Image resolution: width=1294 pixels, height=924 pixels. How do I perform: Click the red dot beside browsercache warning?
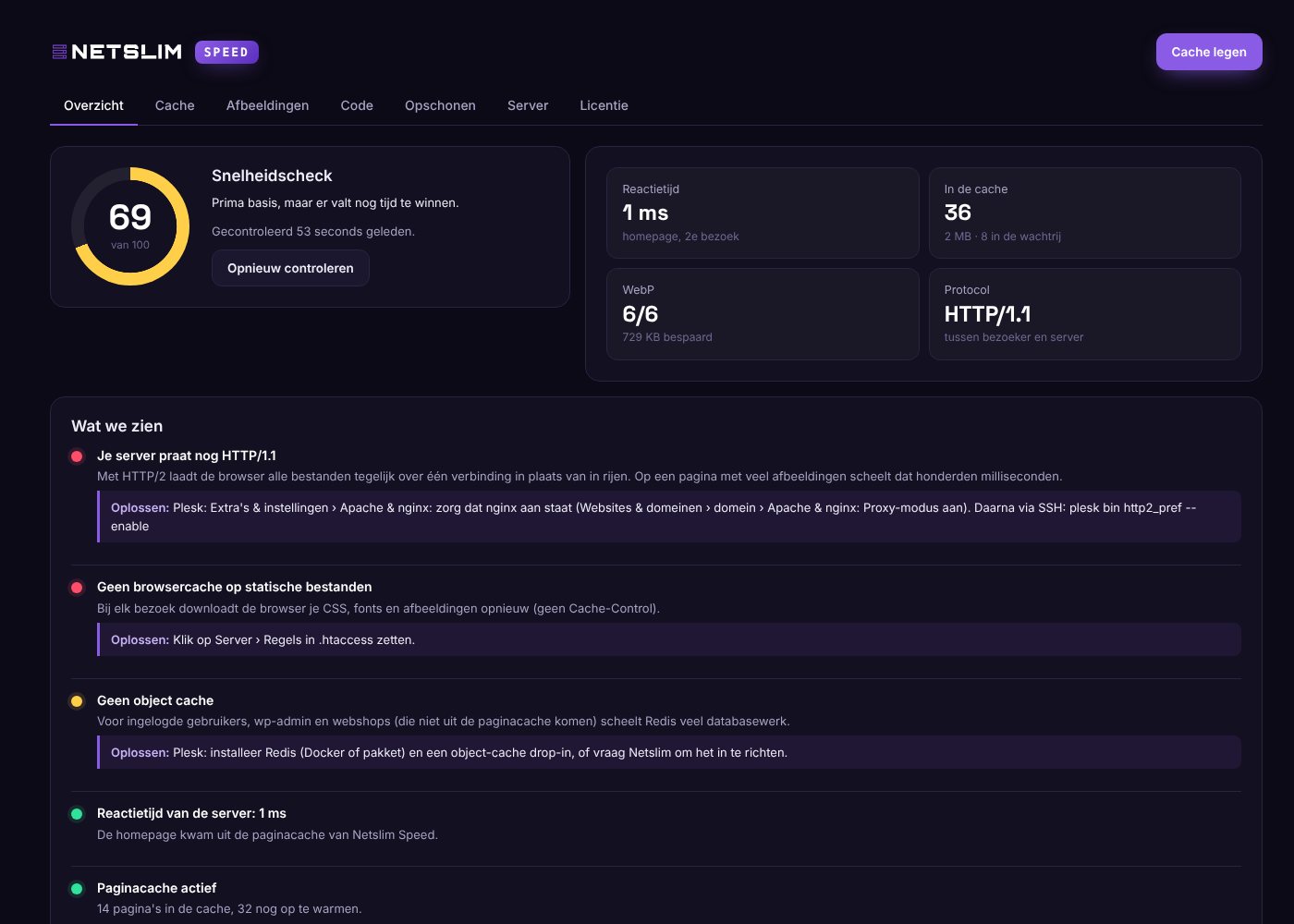tap(77, 588)
